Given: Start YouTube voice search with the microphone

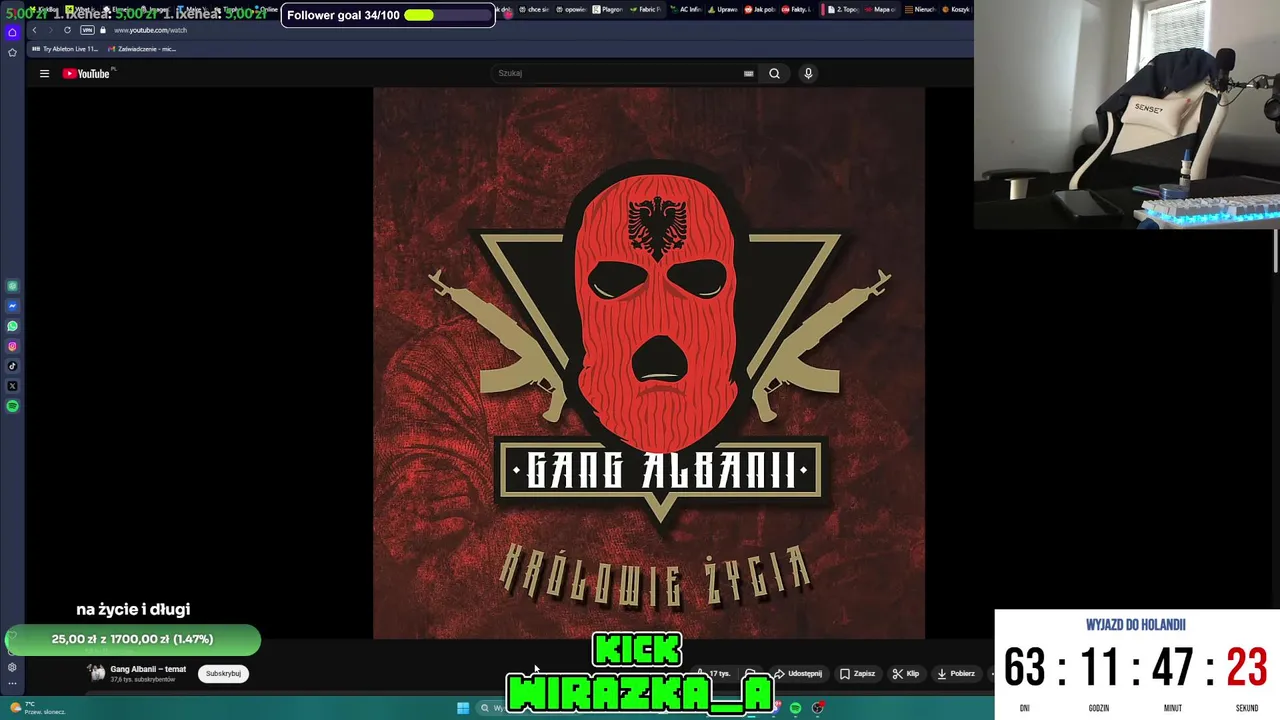Looking at the screenshot, I should (x=808, y=73).
